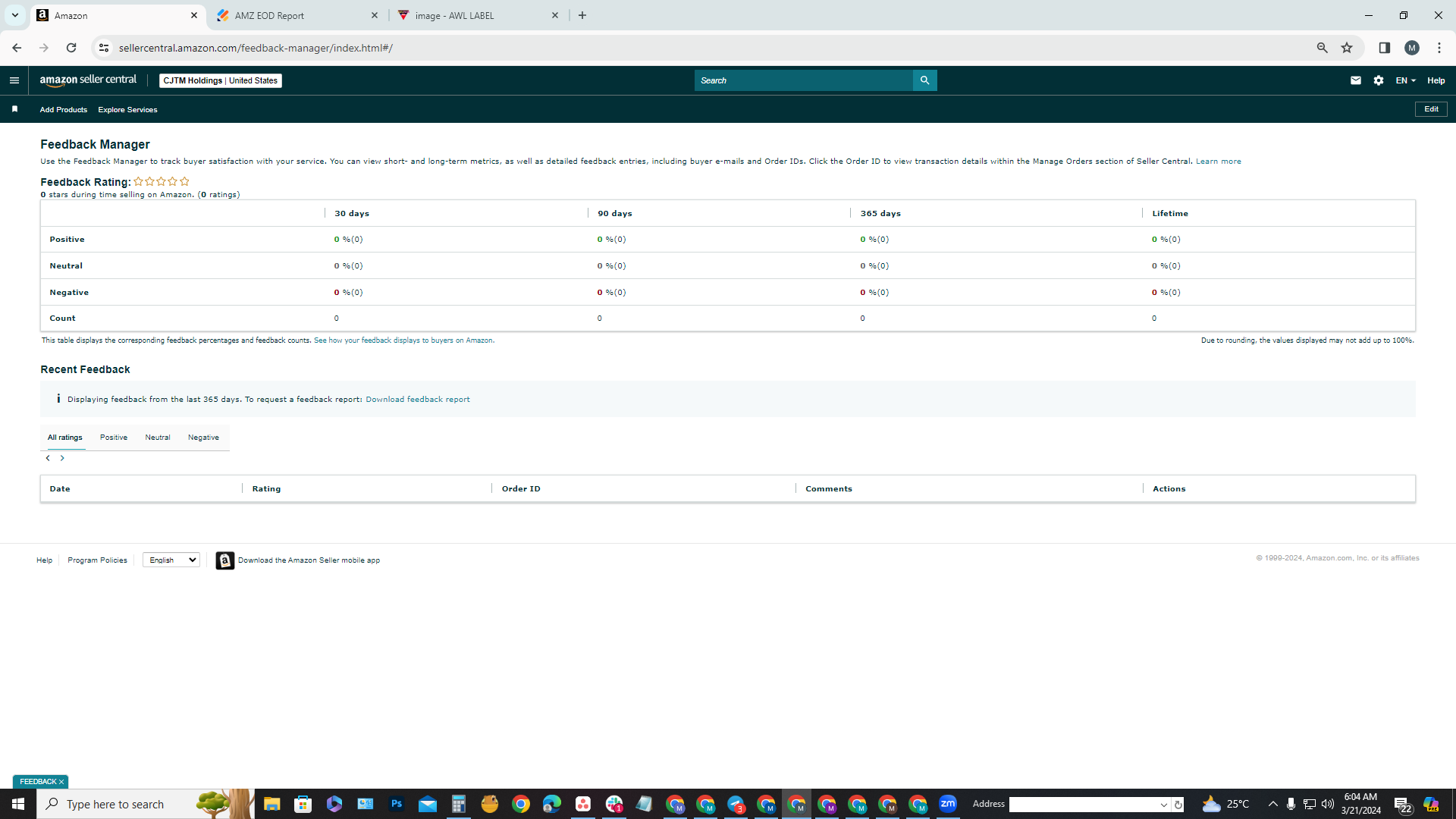This screenshot has width=1456, height=819.
Task: Open the Chrome profile M avatar
Action: [x=1412, y=48]
